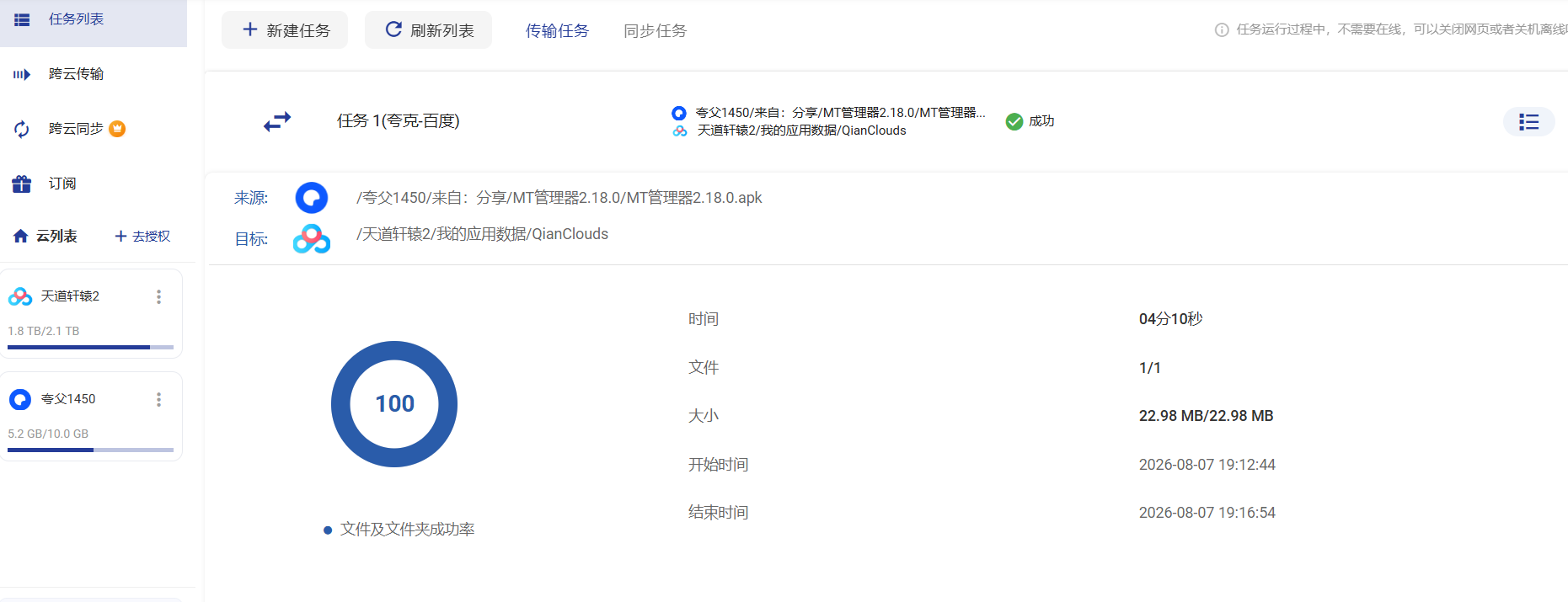
Task: Switch to the 传输任务 tab
Action: (557, 31)
